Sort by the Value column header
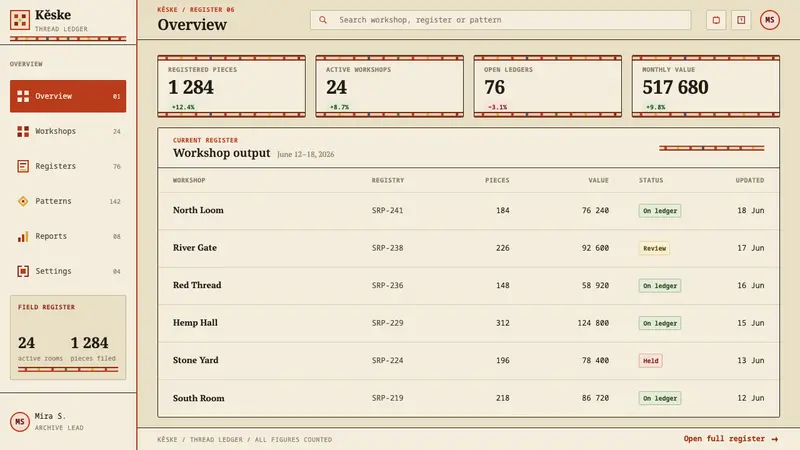 click(x=598, y=180)
